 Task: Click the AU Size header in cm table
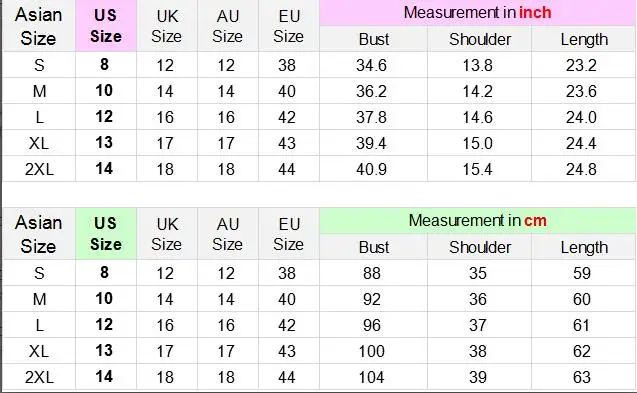[x=228, y=234]
